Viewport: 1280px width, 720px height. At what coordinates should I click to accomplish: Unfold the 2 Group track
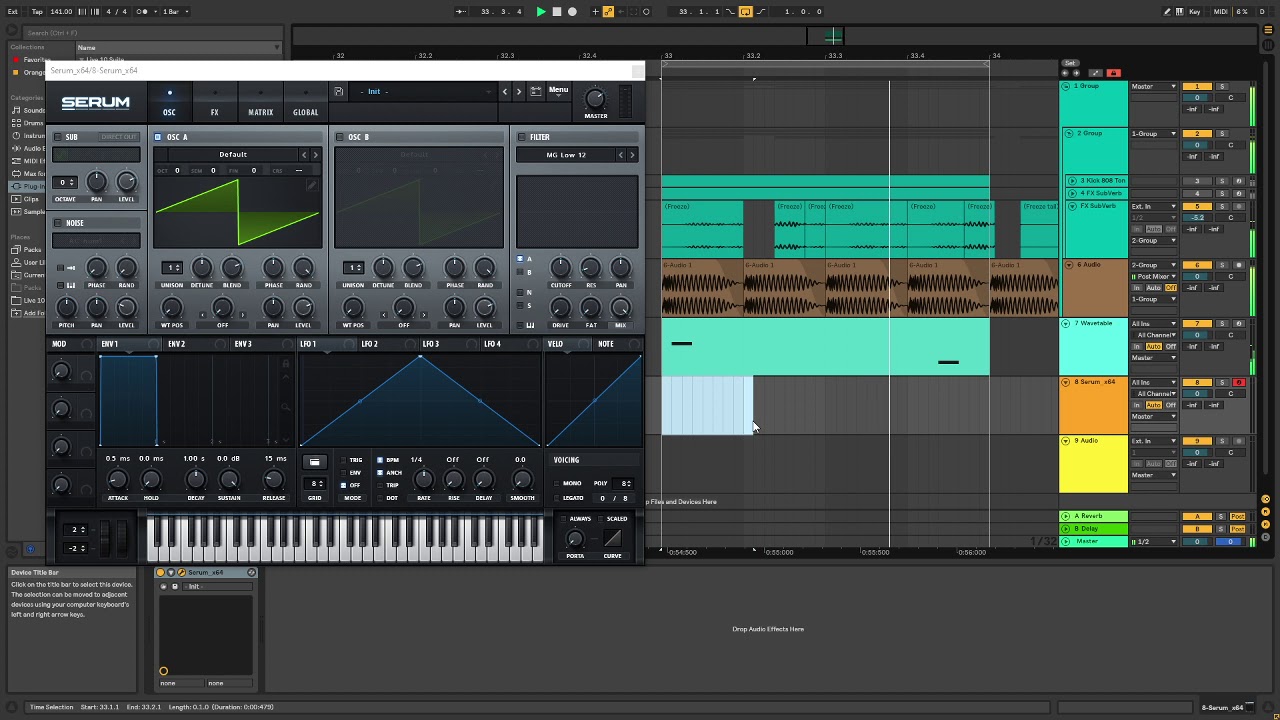1068,134
